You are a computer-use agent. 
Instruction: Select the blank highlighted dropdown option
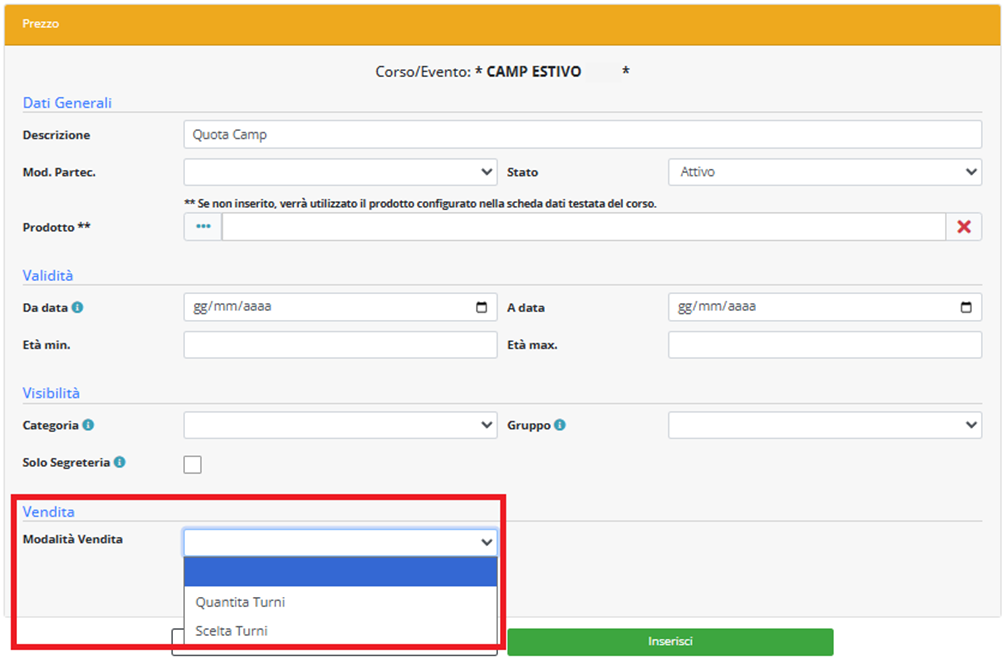(x=340, y=572)
